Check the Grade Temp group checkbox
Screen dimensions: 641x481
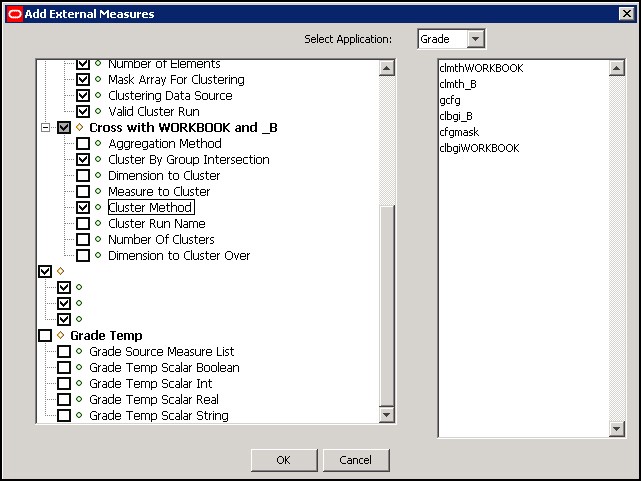coord(45,336)
